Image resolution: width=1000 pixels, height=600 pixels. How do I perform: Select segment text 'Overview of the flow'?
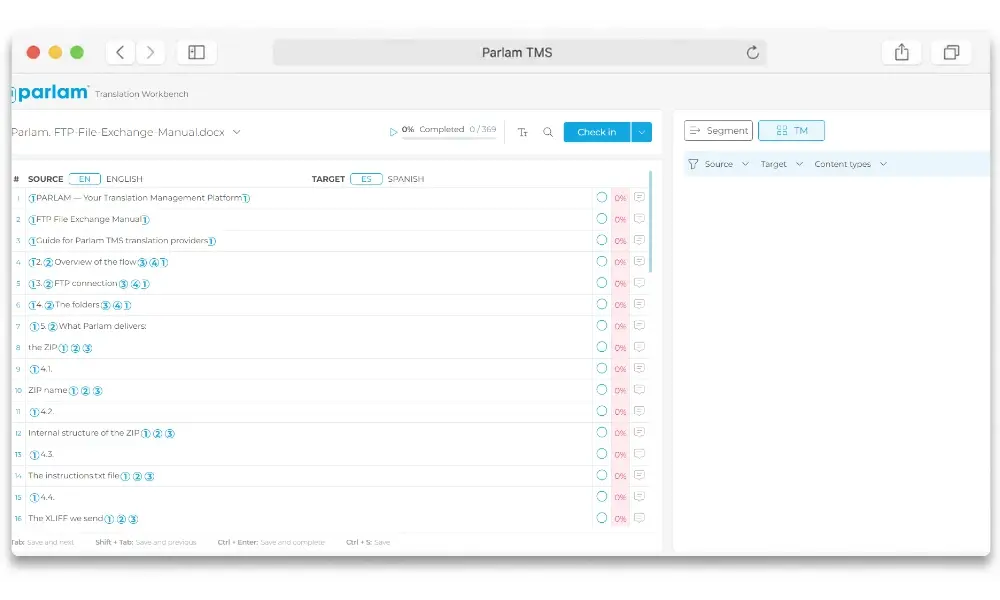96,262
